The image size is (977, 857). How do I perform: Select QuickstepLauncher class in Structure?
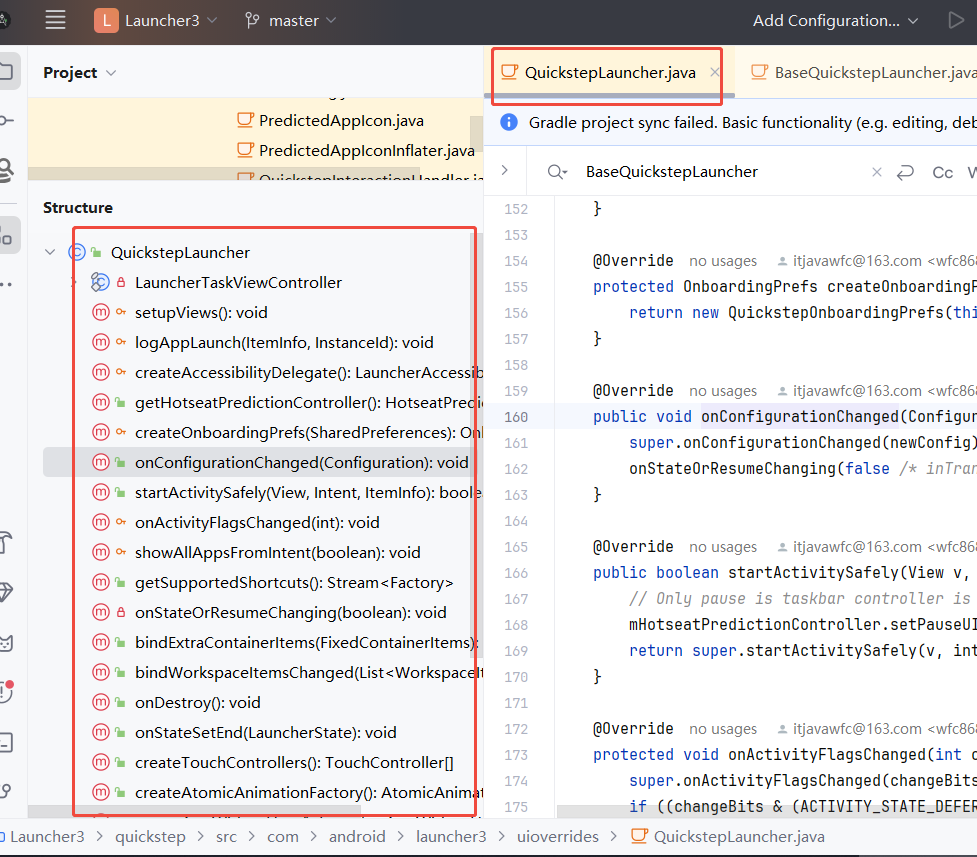(180, 252)
